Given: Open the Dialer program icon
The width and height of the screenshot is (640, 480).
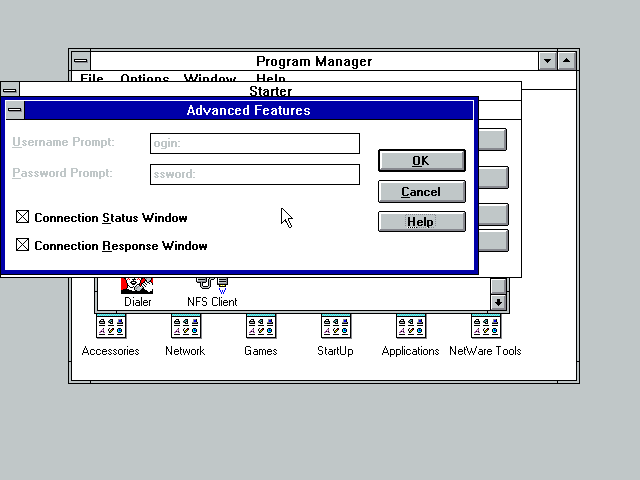Looking at the screenshot, I should coord(137,287).
